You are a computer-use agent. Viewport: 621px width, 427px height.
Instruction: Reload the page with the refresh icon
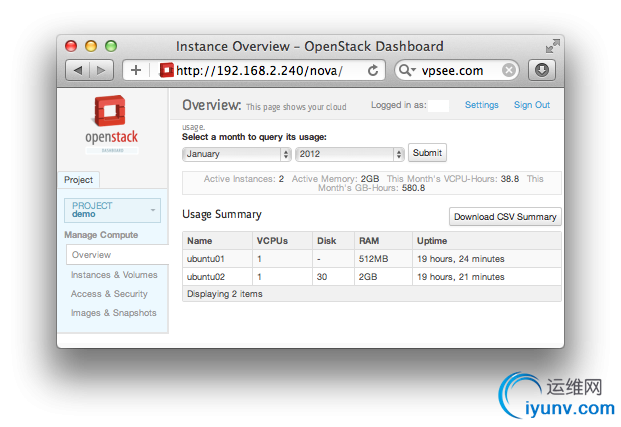click(373, 71)
